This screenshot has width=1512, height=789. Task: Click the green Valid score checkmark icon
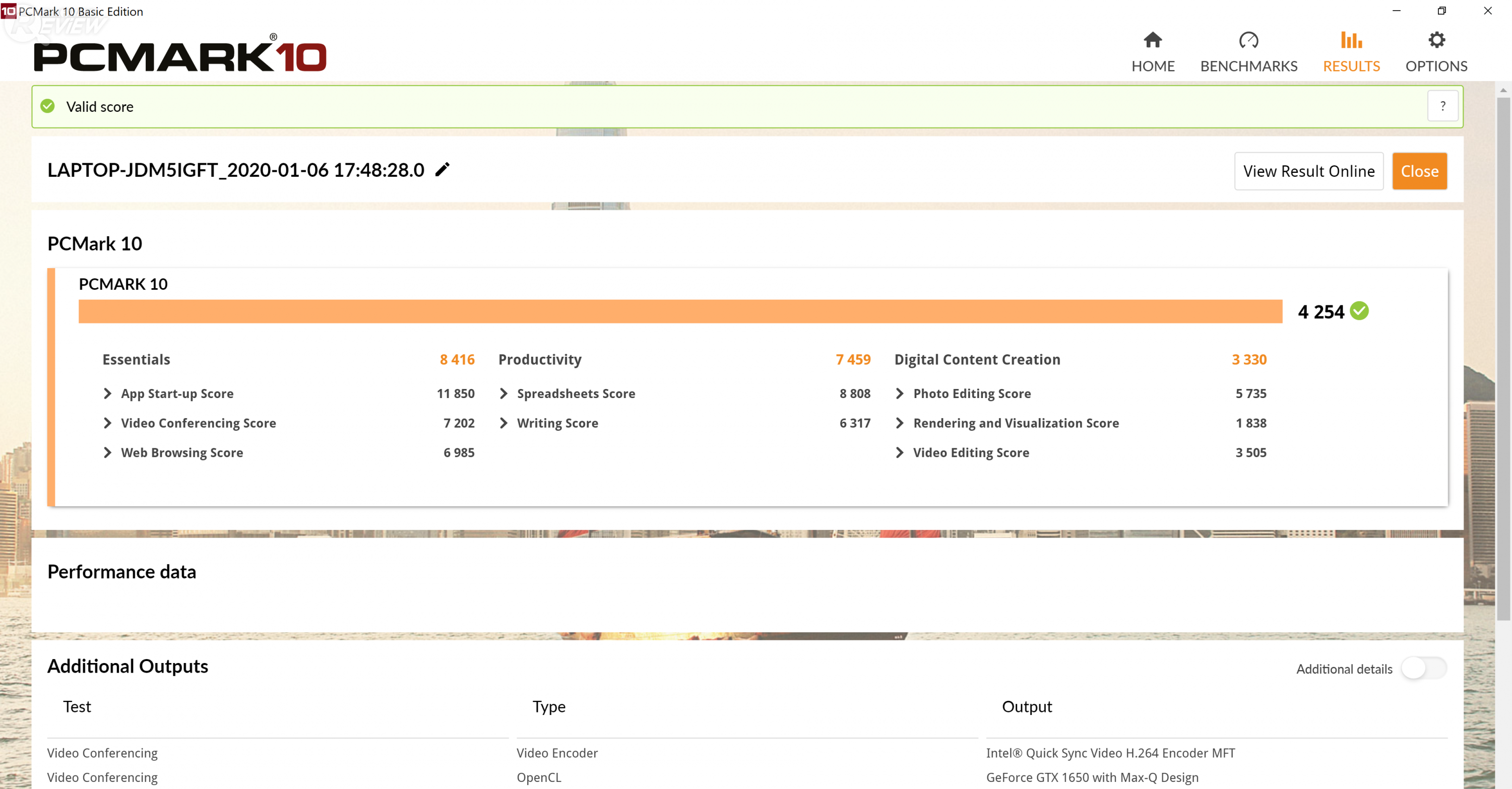coord(47,106)
